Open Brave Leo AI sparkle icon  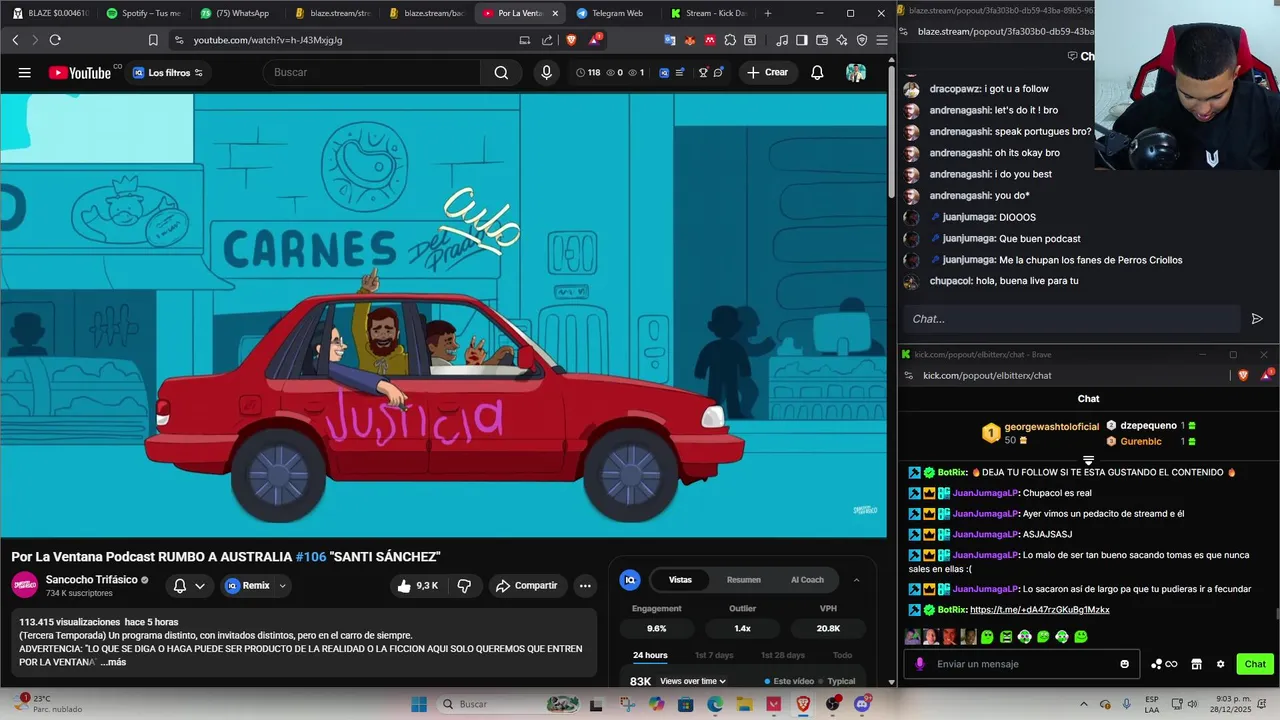[841, 40]
